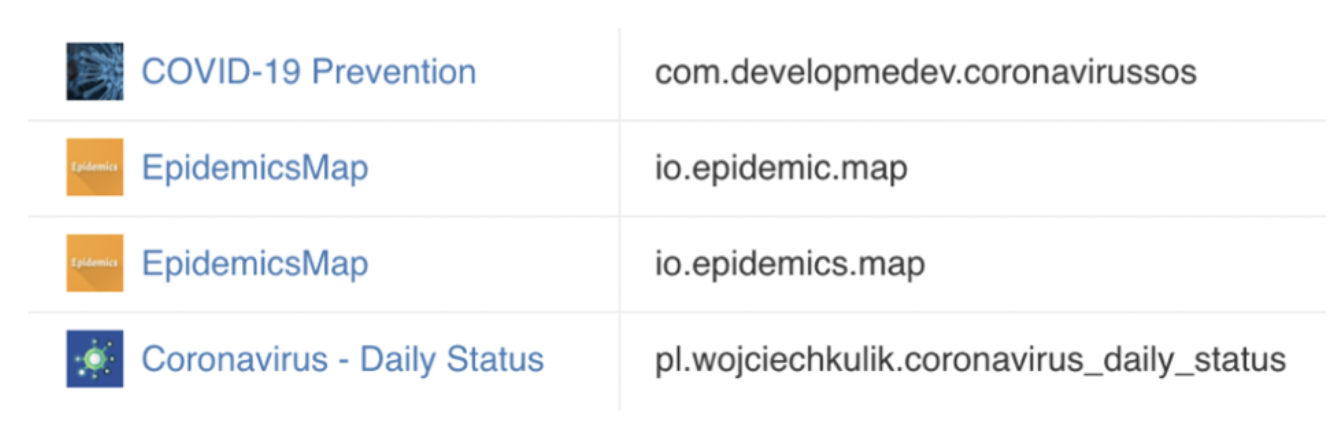Image resolution: width=1332 pixels, height=424 pixels.
Task: Click the word Prevention in the first app name
Action: point(394,72)
